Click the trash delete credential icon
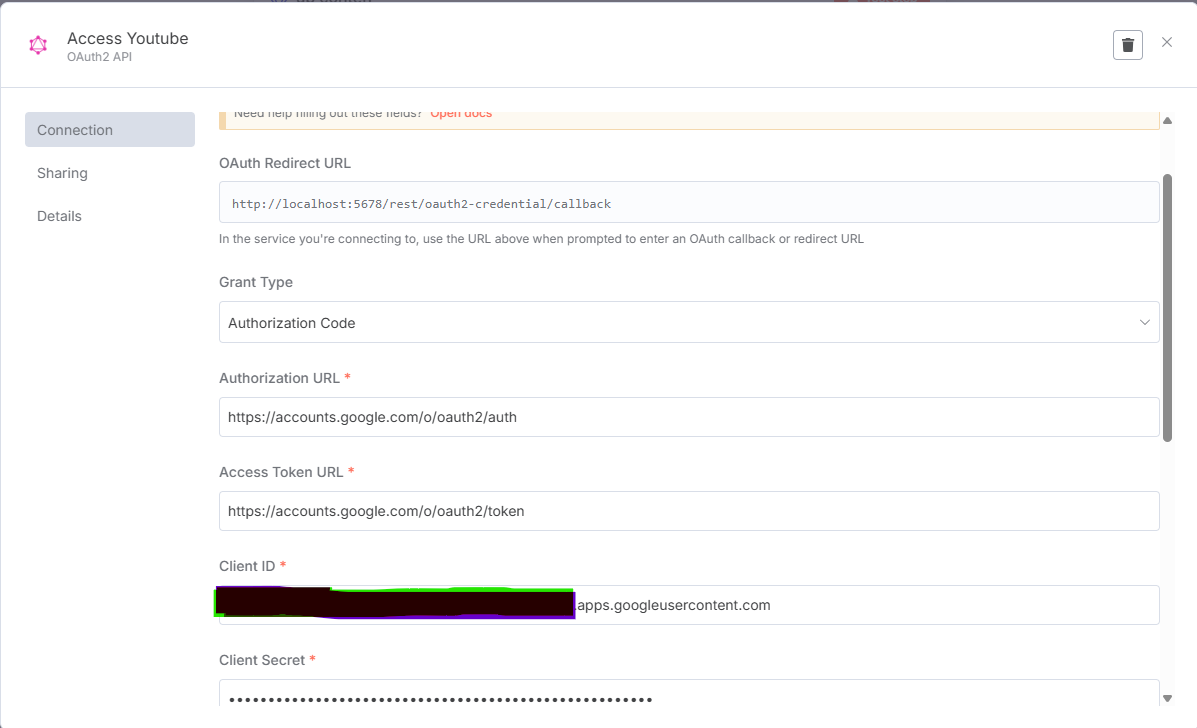The width and height of the screenshot is (1197, 728). click(x=1128, y=45)
